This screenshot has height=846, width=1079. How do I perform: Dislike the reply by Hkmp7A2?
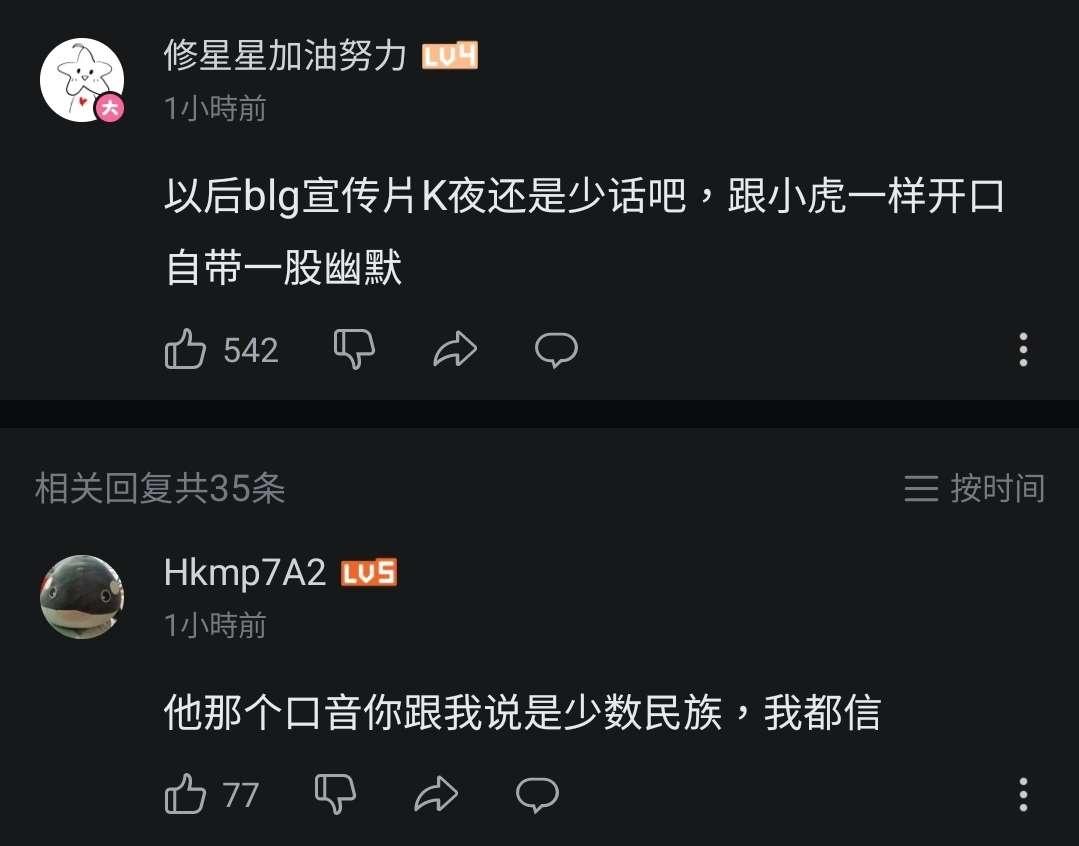(x=335, y=794)
